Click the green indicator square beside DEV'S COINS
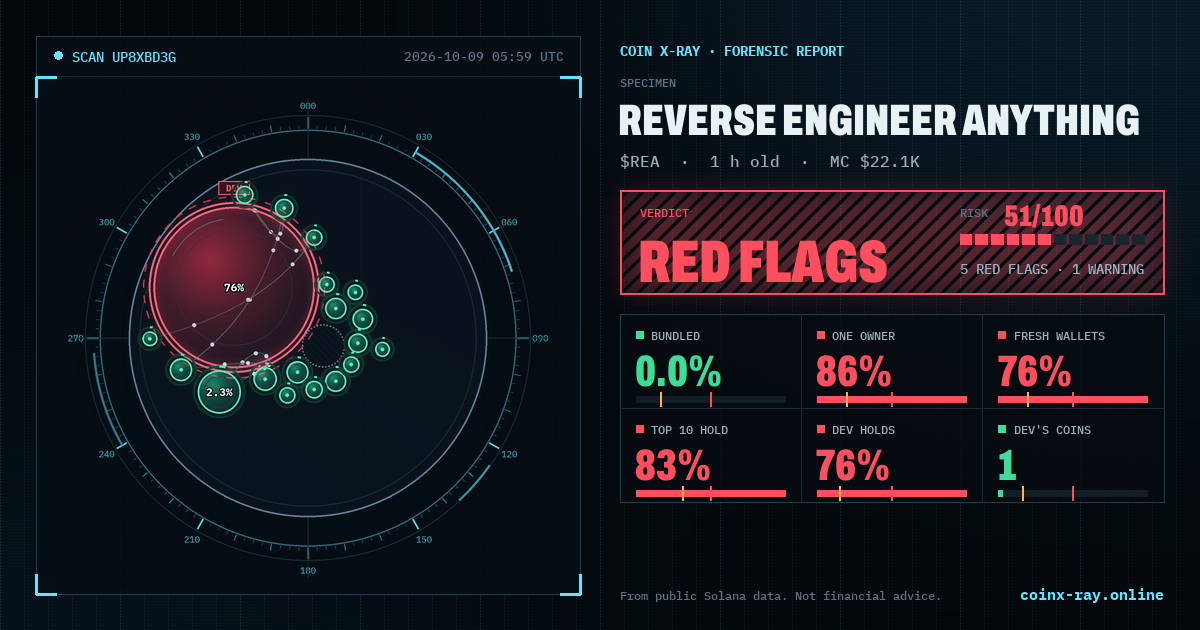 pos(1002,429)
